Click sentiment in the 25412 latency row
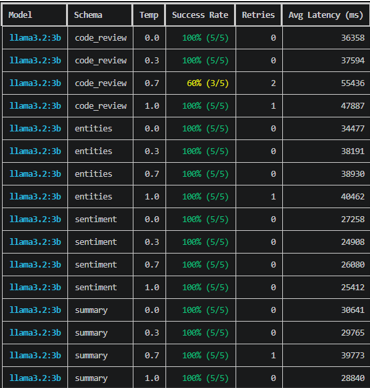This screenshot has height=388, width=370. pos(96,287)
